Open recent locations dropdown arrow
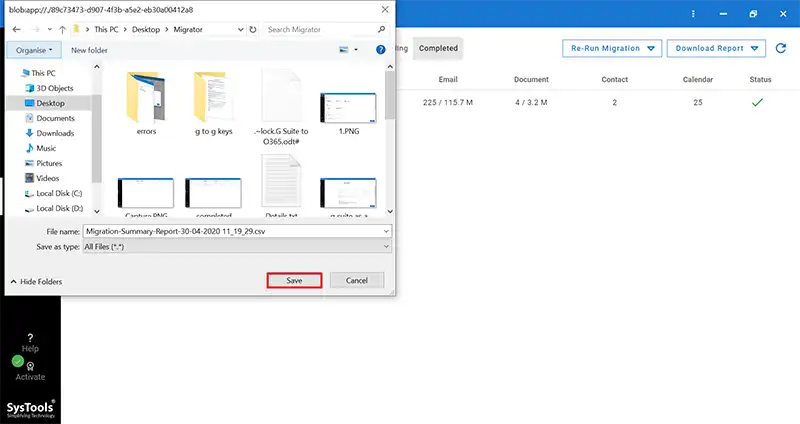 tap(49, 30)
